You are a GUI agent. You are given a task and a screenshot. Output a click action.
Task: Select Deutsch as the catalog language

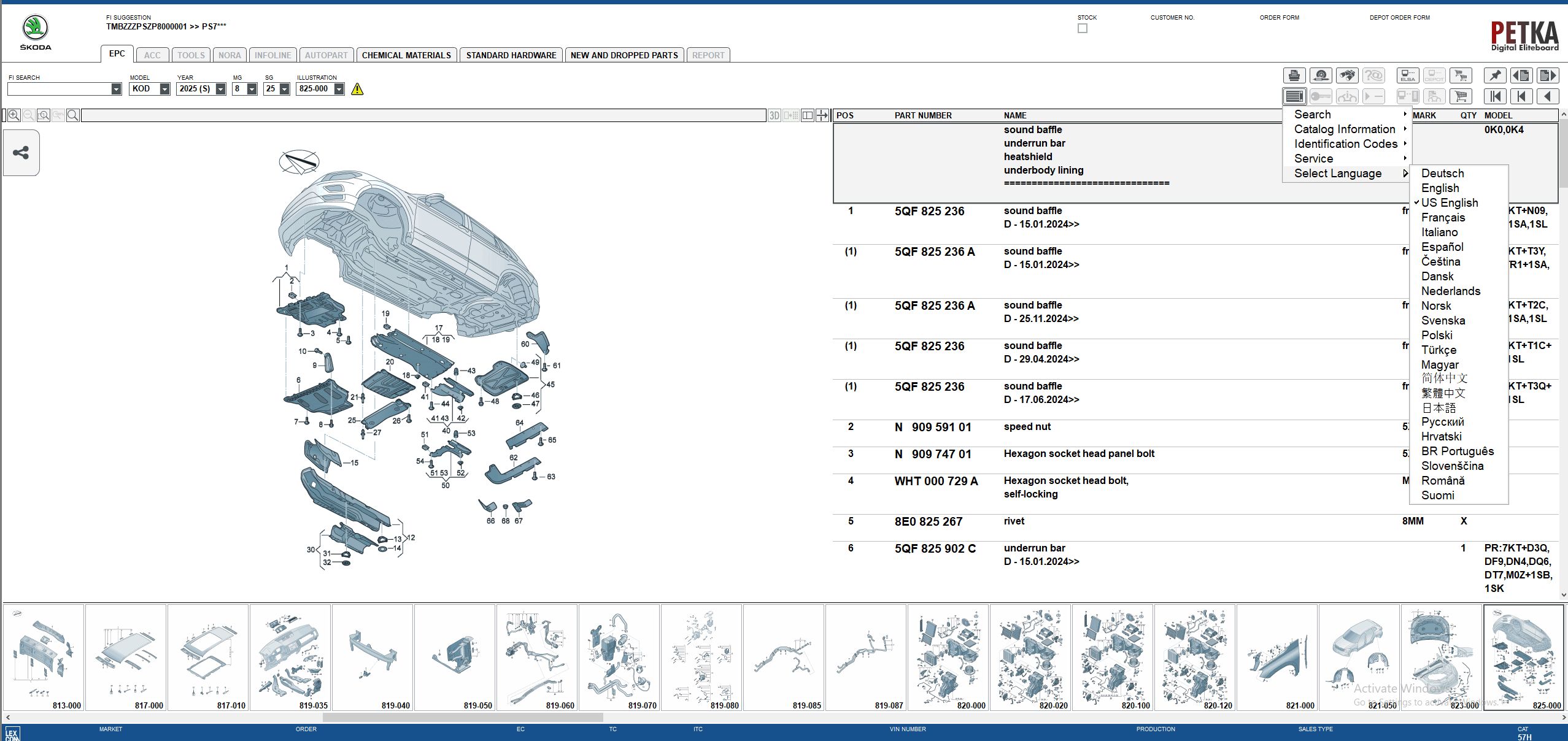(1442, 173)
